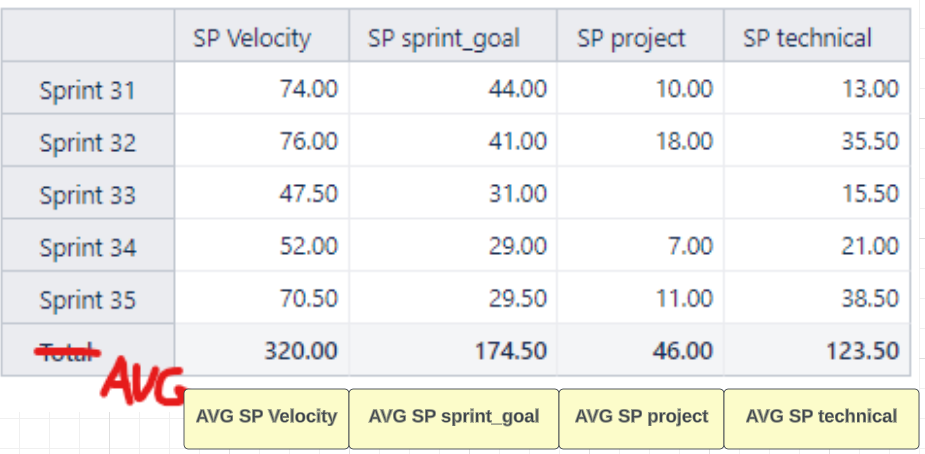The width and height of the screenshot is (925, 454).
Task: Click the 174.50 total sprint_goal cell
Action: [x=453, y=350]
